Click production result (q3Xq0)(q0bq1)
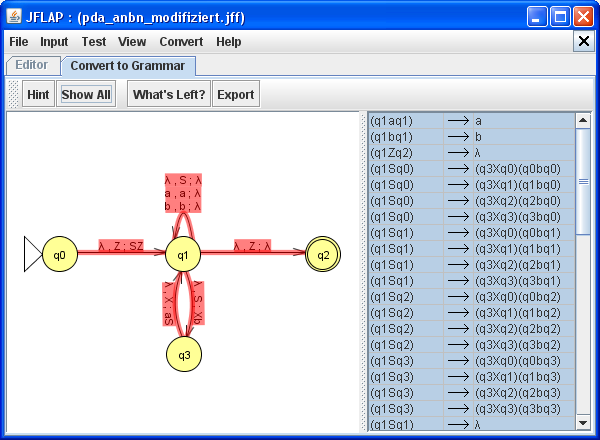Image resolution: width=600 pixels, height=440 pixels. point(518,233)
